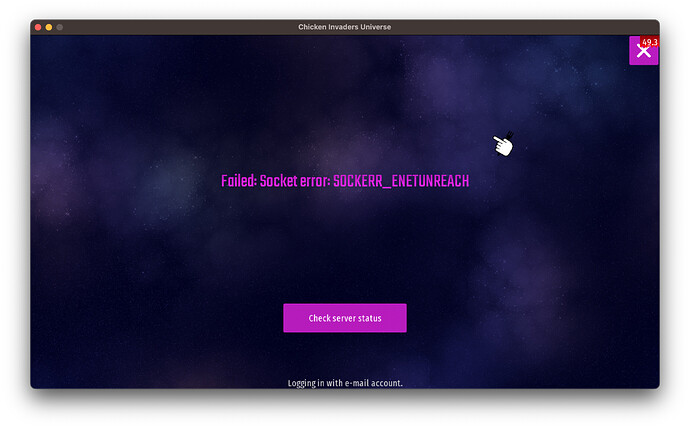
Task: Click the Socket error label in pink
Action: 294,181
